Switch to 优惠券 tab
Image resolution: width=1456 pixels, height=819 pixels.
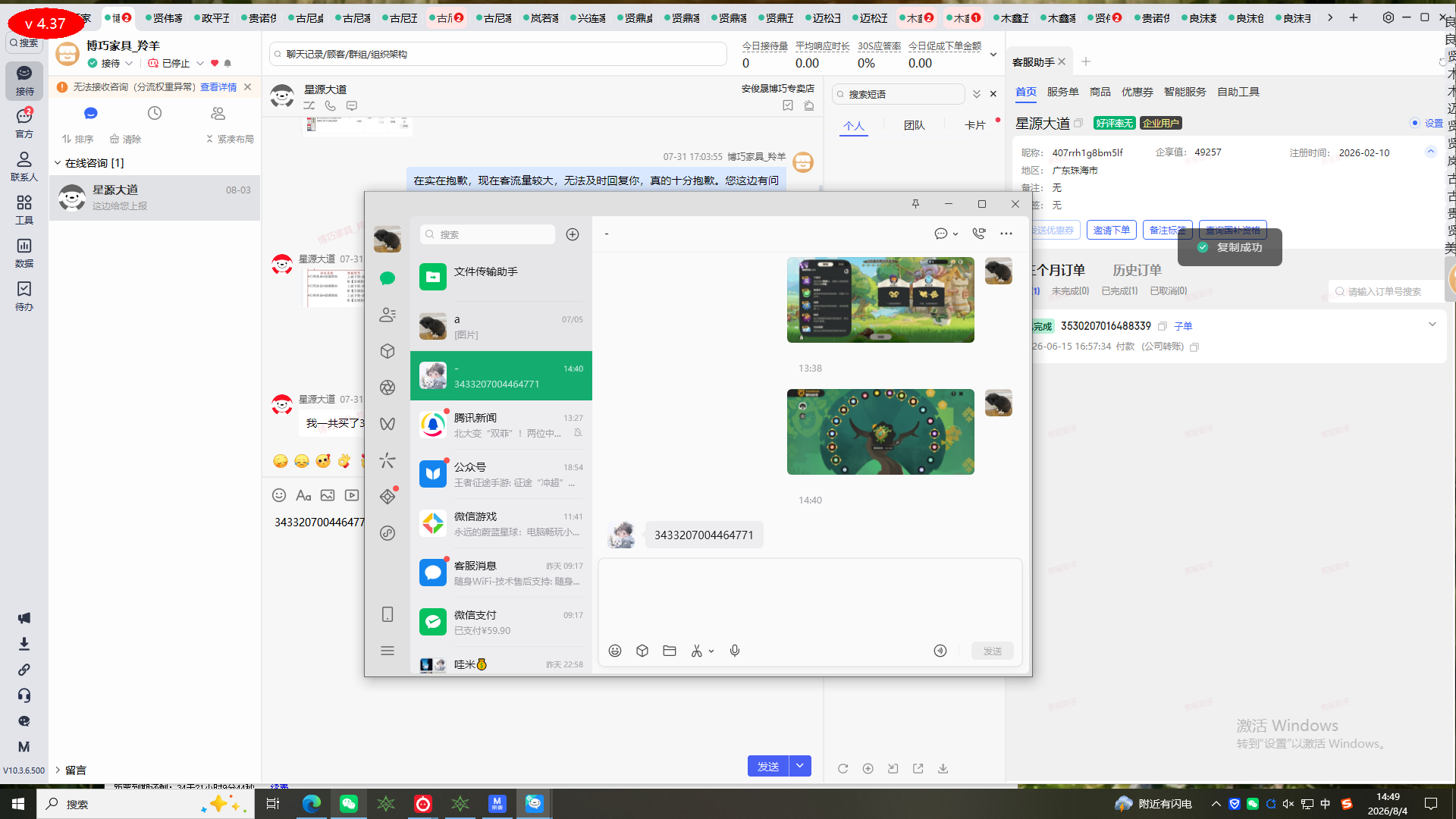point(1137,92)
